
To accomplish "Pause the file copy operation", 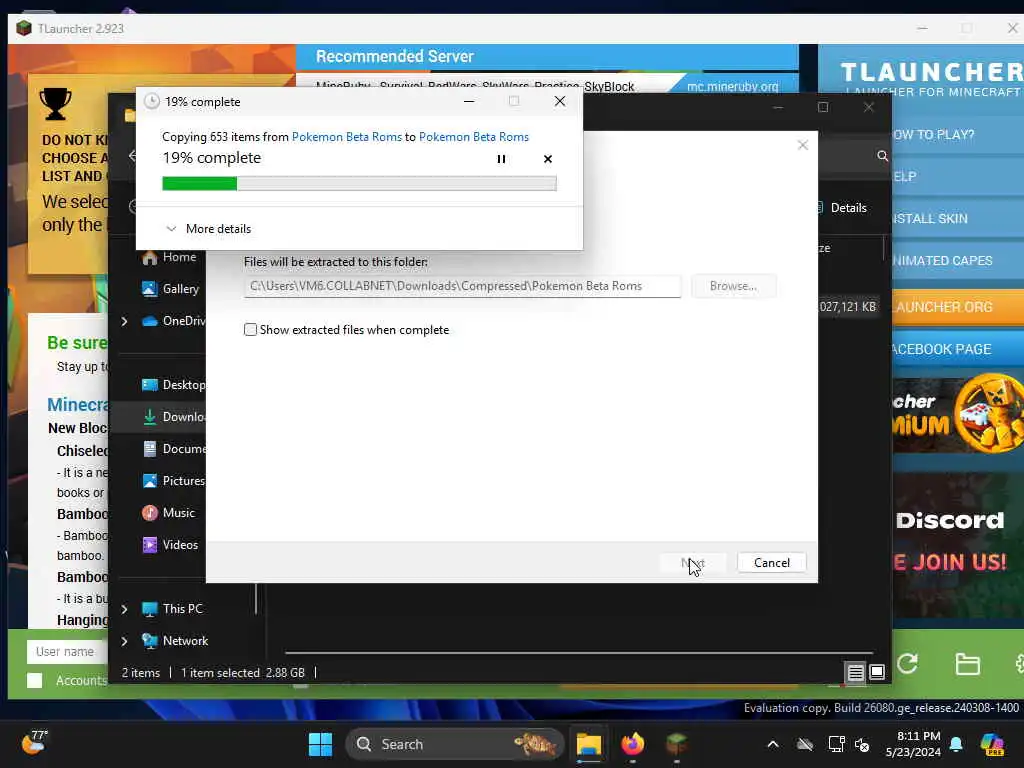I will pos(501,159).
